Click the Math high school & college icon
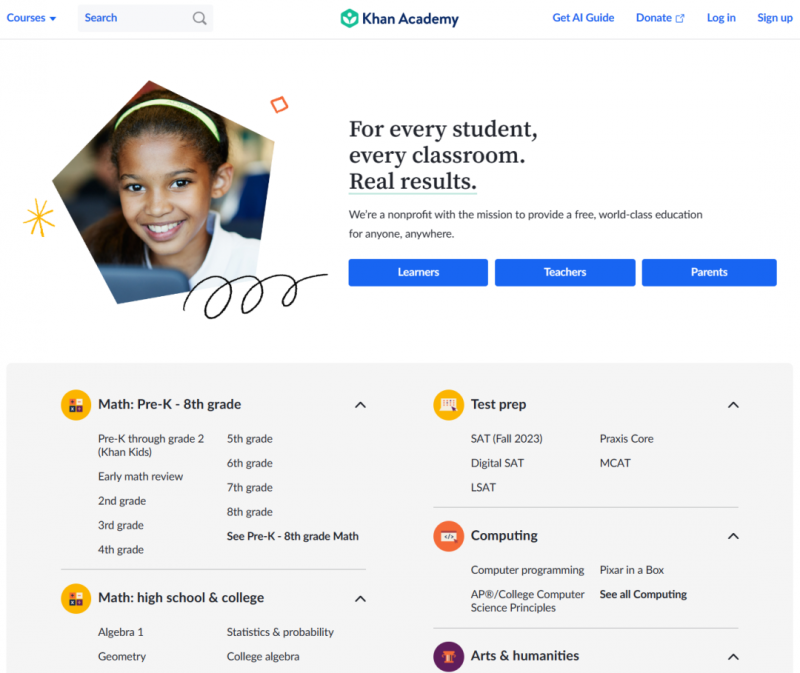Image resolution: width=800 pixels, height=673 pixels. point(76,599)
